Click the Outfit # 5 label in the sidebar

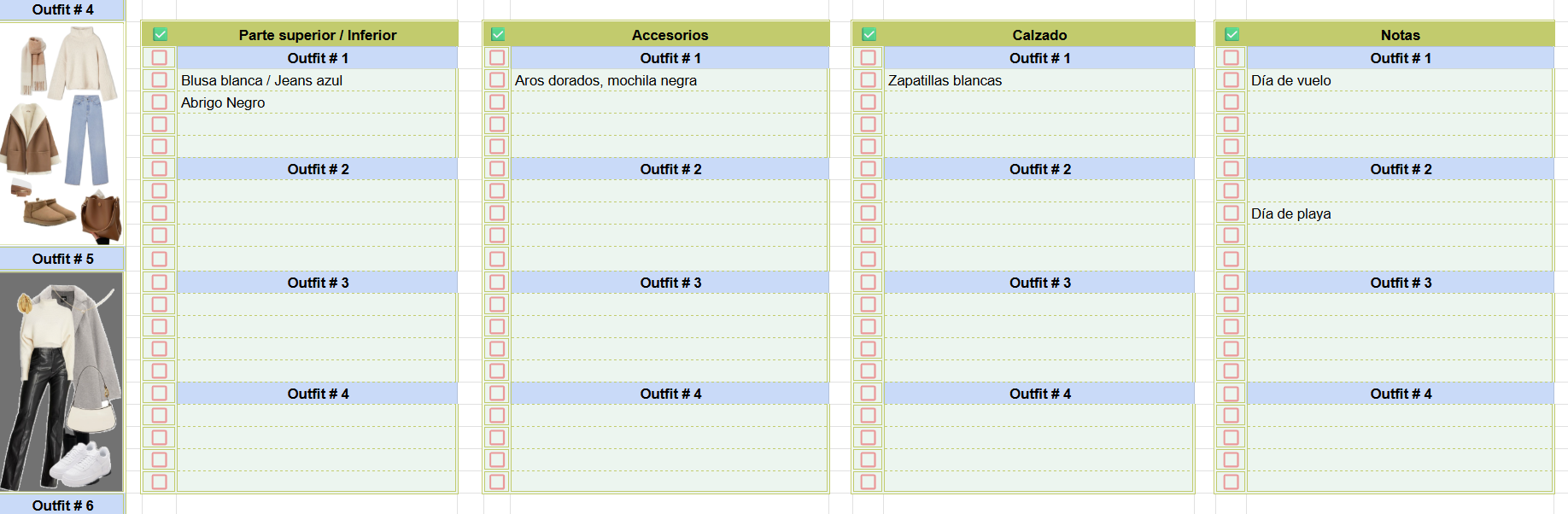(62, 259)
